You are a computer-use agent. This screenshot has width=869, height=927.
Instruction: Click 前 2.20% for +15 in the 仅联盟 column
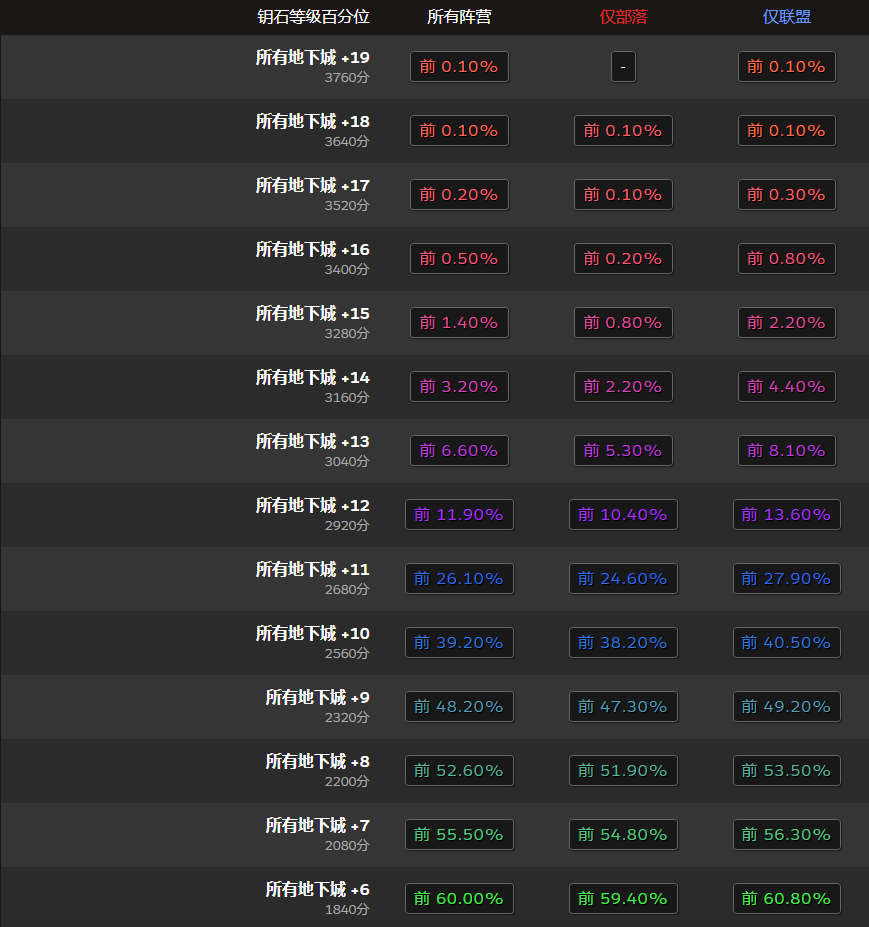tap(787, 323)
